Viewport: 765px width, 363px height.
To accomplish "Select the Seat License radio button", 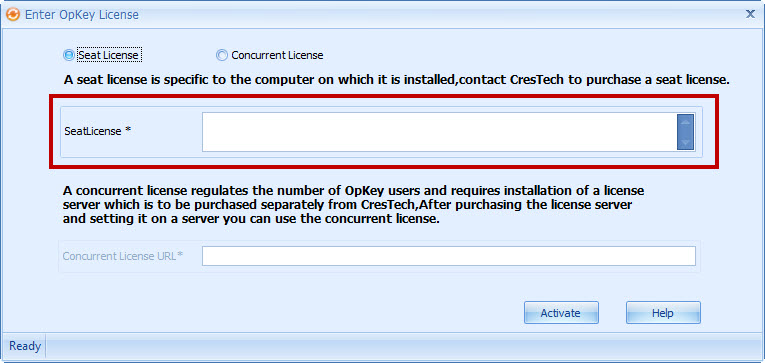I will point(69,55).
